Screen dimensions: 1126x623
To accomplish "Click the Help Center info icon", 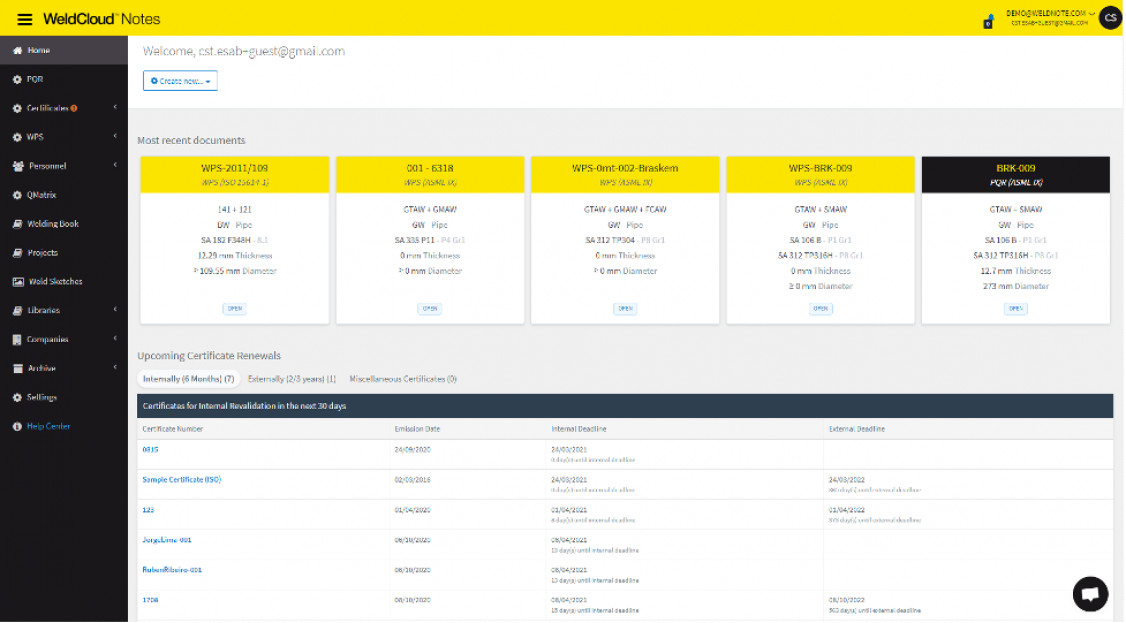I will tap(17, 426).
